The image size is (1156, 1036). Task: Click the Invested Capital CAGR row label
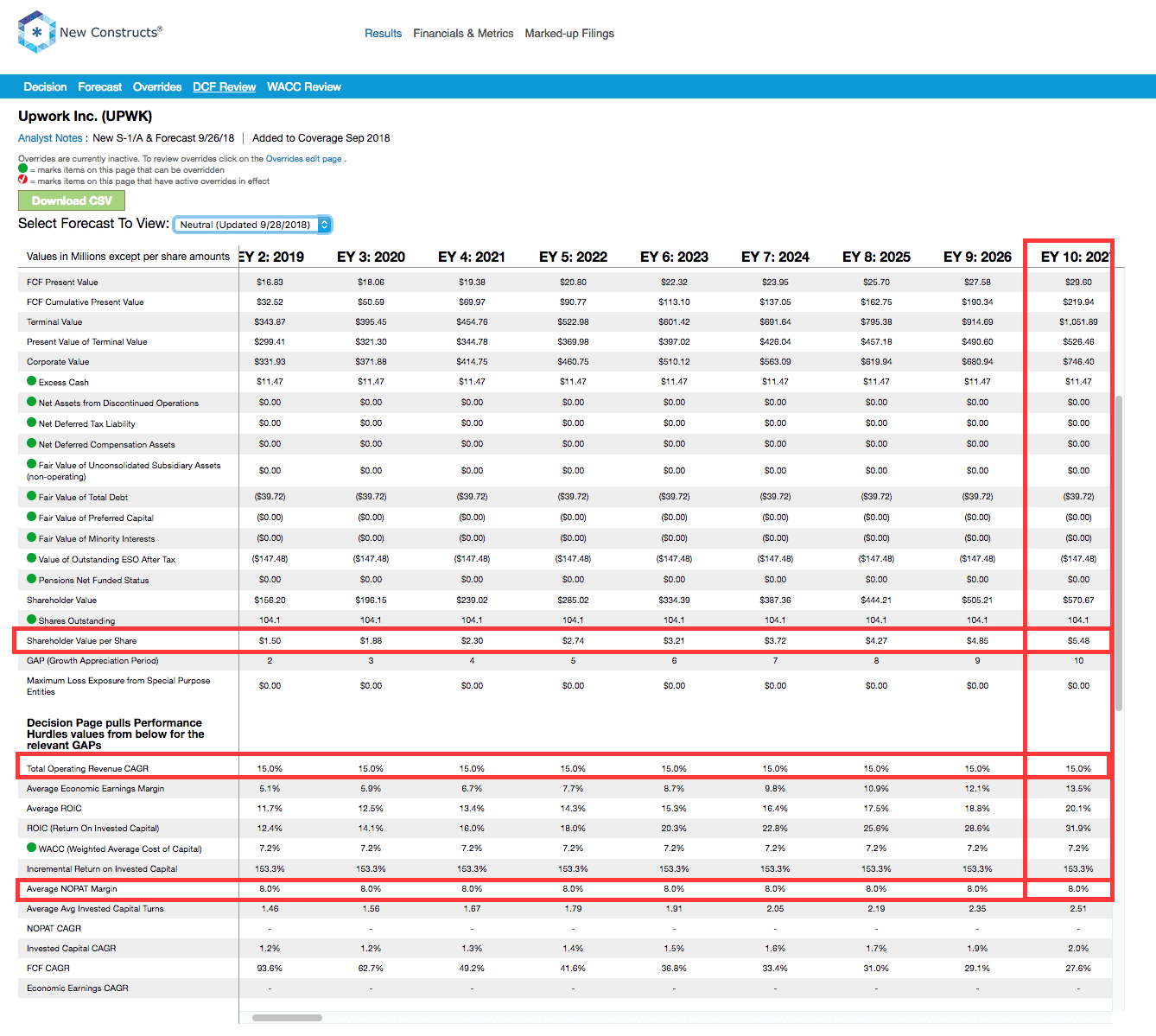(x=71, y=949)
